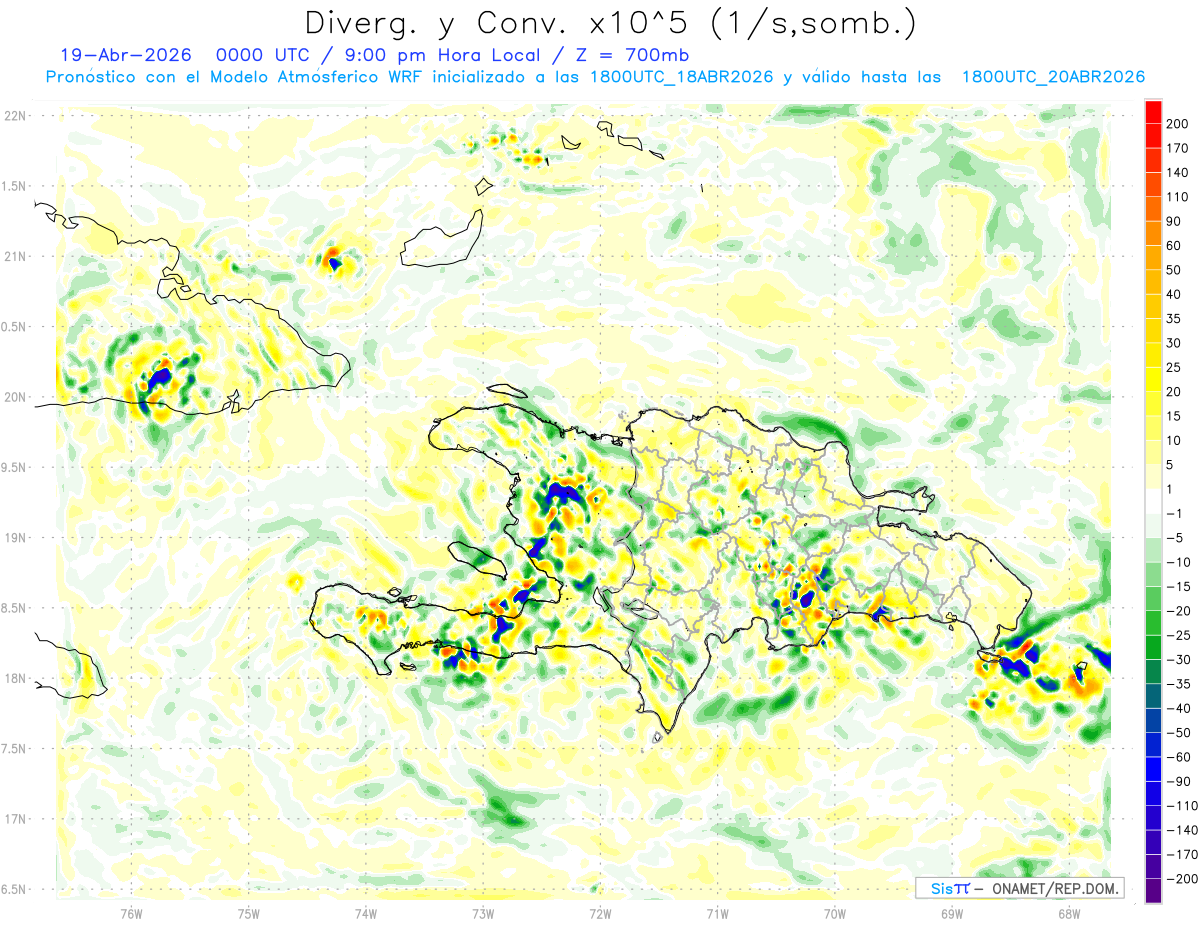The image size is (1200, 927).
Task: Click the colorbar label 50
Action: [1175, 269]
